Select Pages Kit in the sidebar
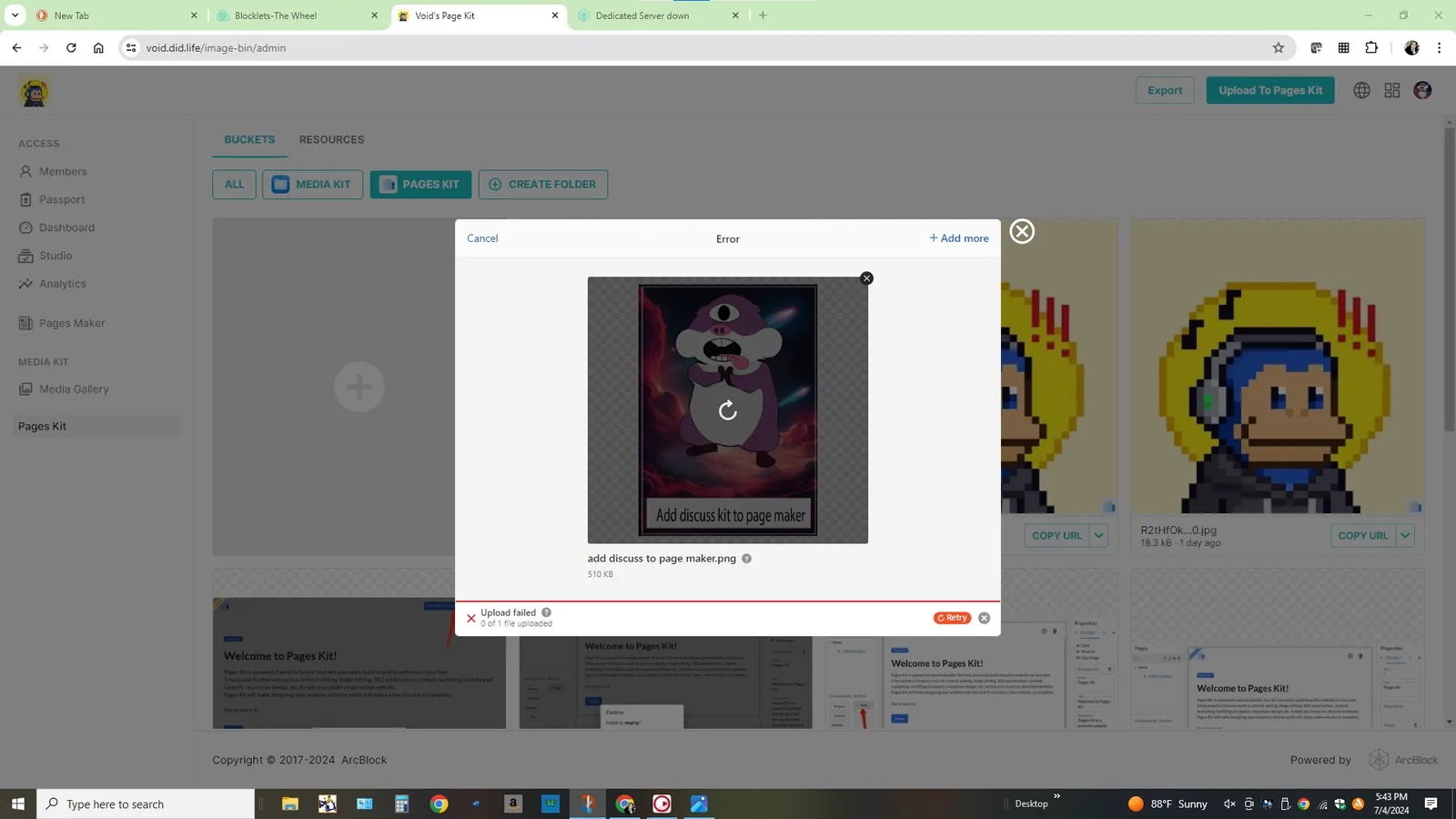 click(96, 426)
